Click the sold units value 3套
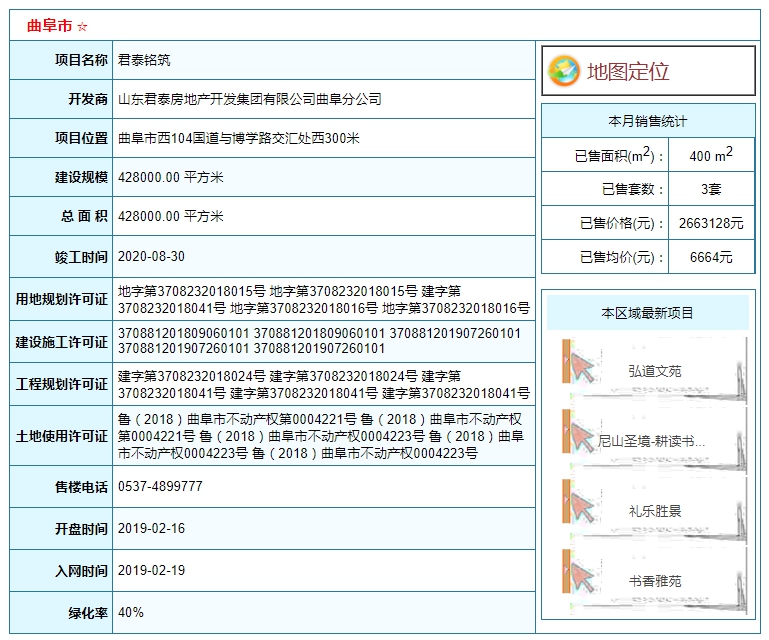Viewport: 769px width, 640px height. (x=711, y=189)
